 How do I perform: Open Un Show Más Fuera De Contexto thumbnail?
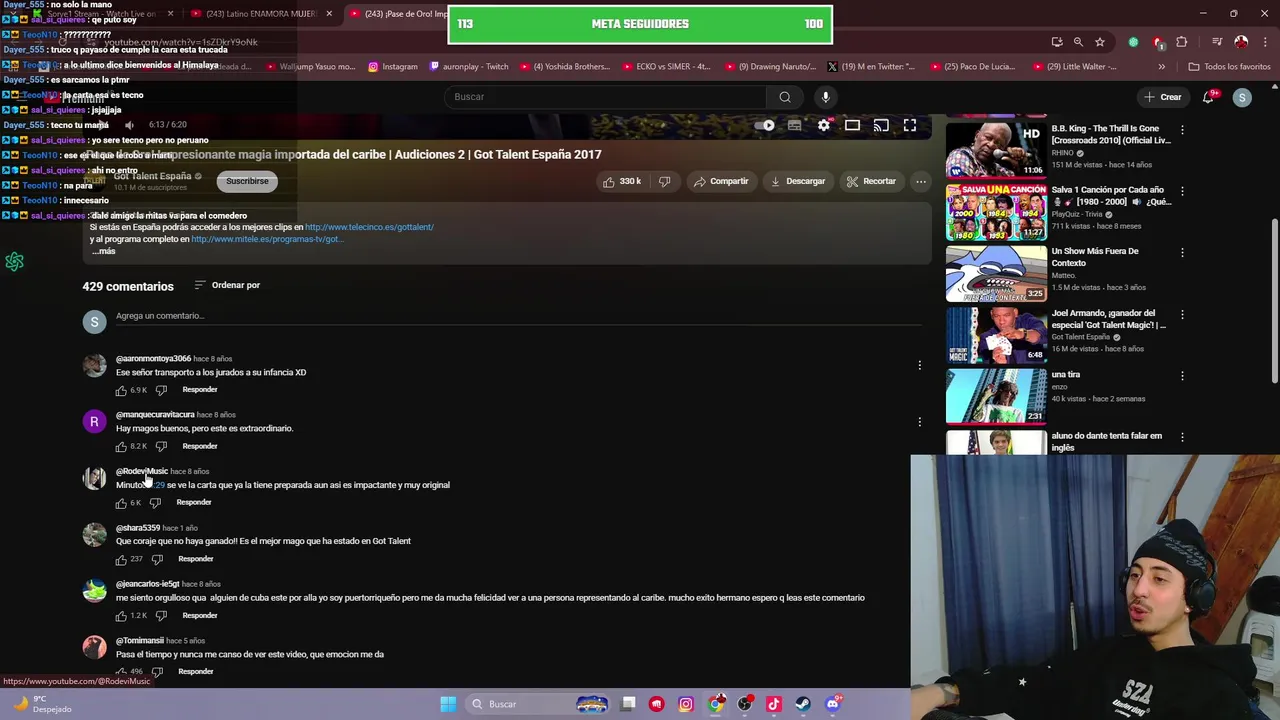[x=996, y=272]
